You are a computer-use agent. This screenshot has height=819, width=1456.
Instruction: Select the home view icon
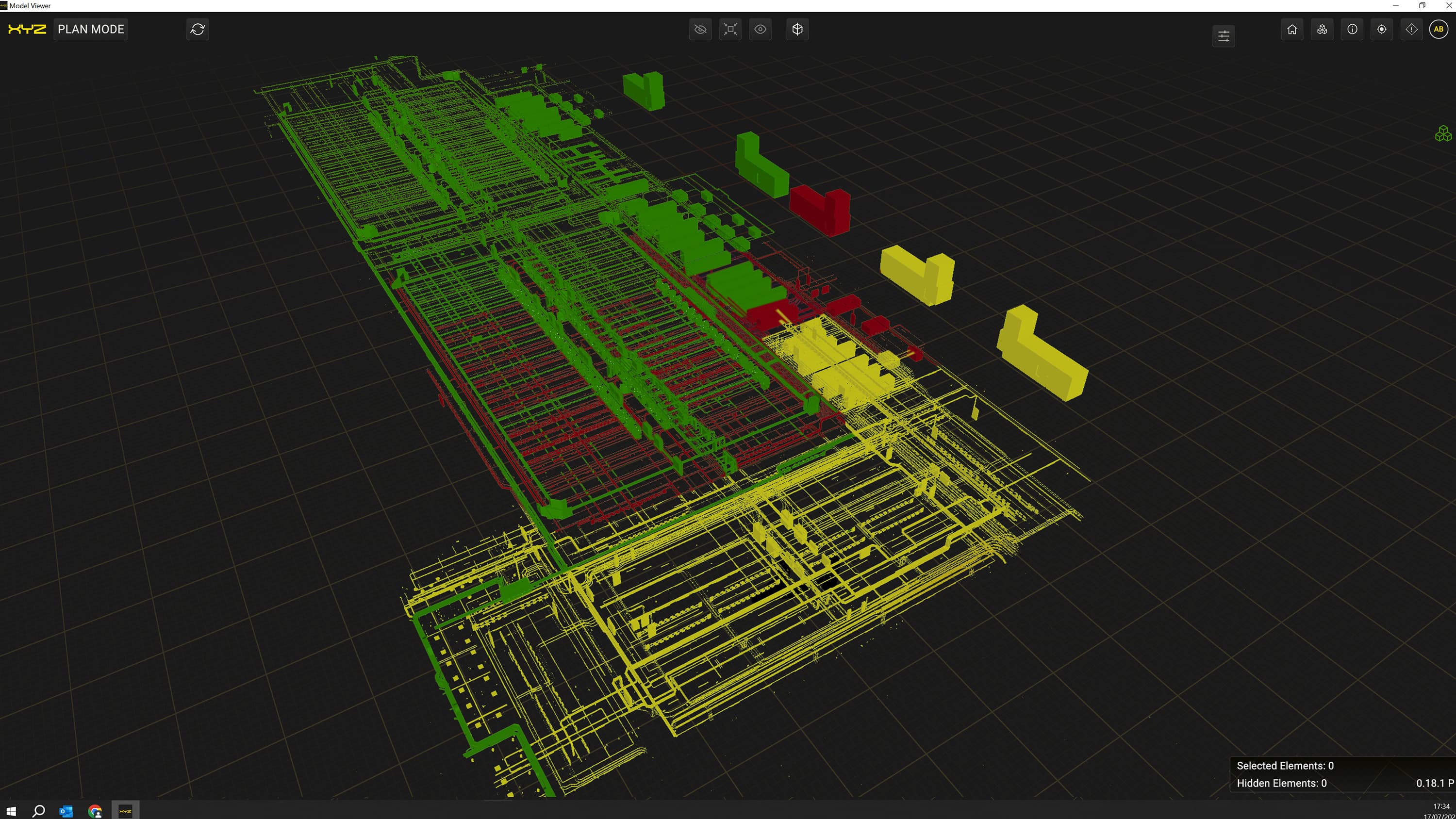pyautogui.click(x=1291, y=29)
